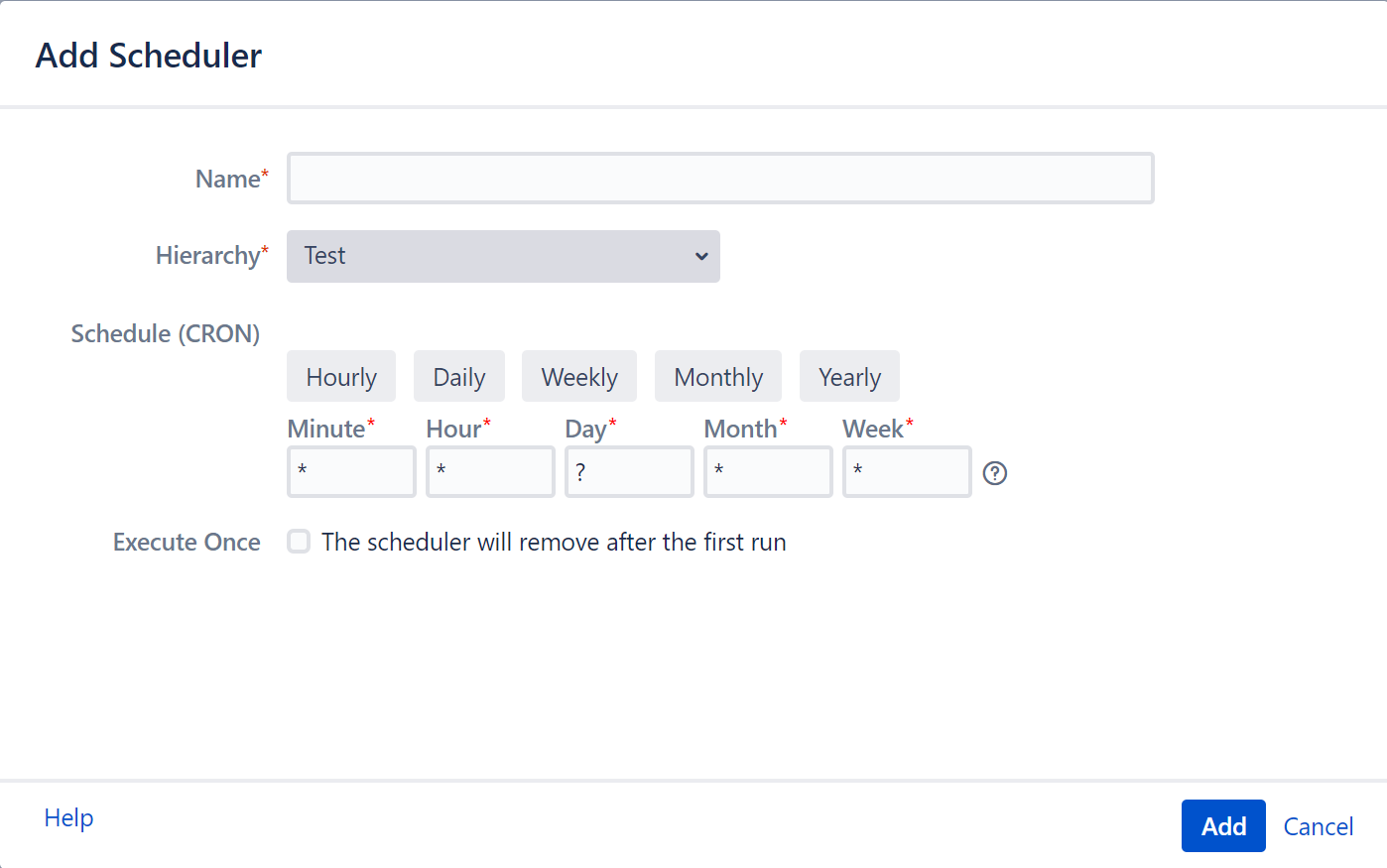Screen dimensions: 1387x868
Task: Choose the Daily schedule preset
Action: (458, 377)
